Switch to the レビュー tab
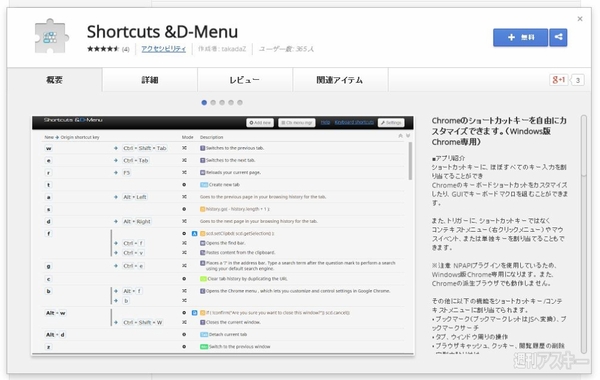Image resolution: width=600 pixels, height=380 pixels. pyautogui.click(x=245, y=80)
